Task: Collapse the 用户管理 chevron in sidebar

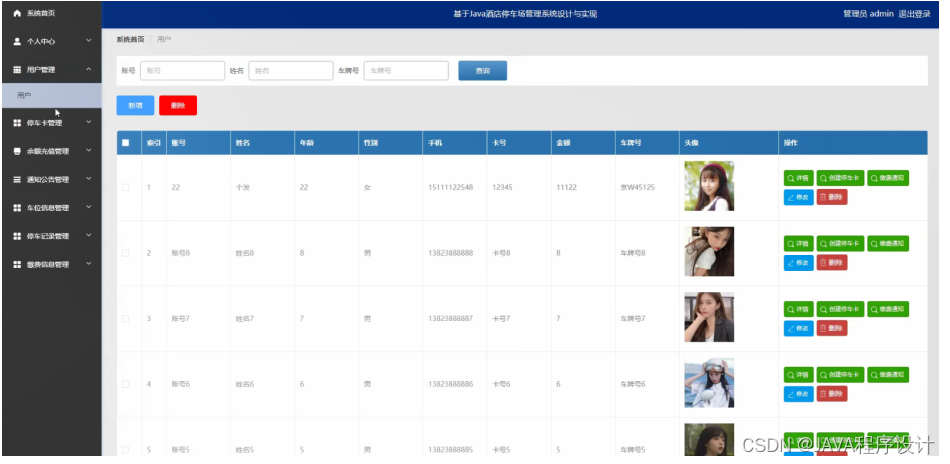Action: tap(88, 69)
